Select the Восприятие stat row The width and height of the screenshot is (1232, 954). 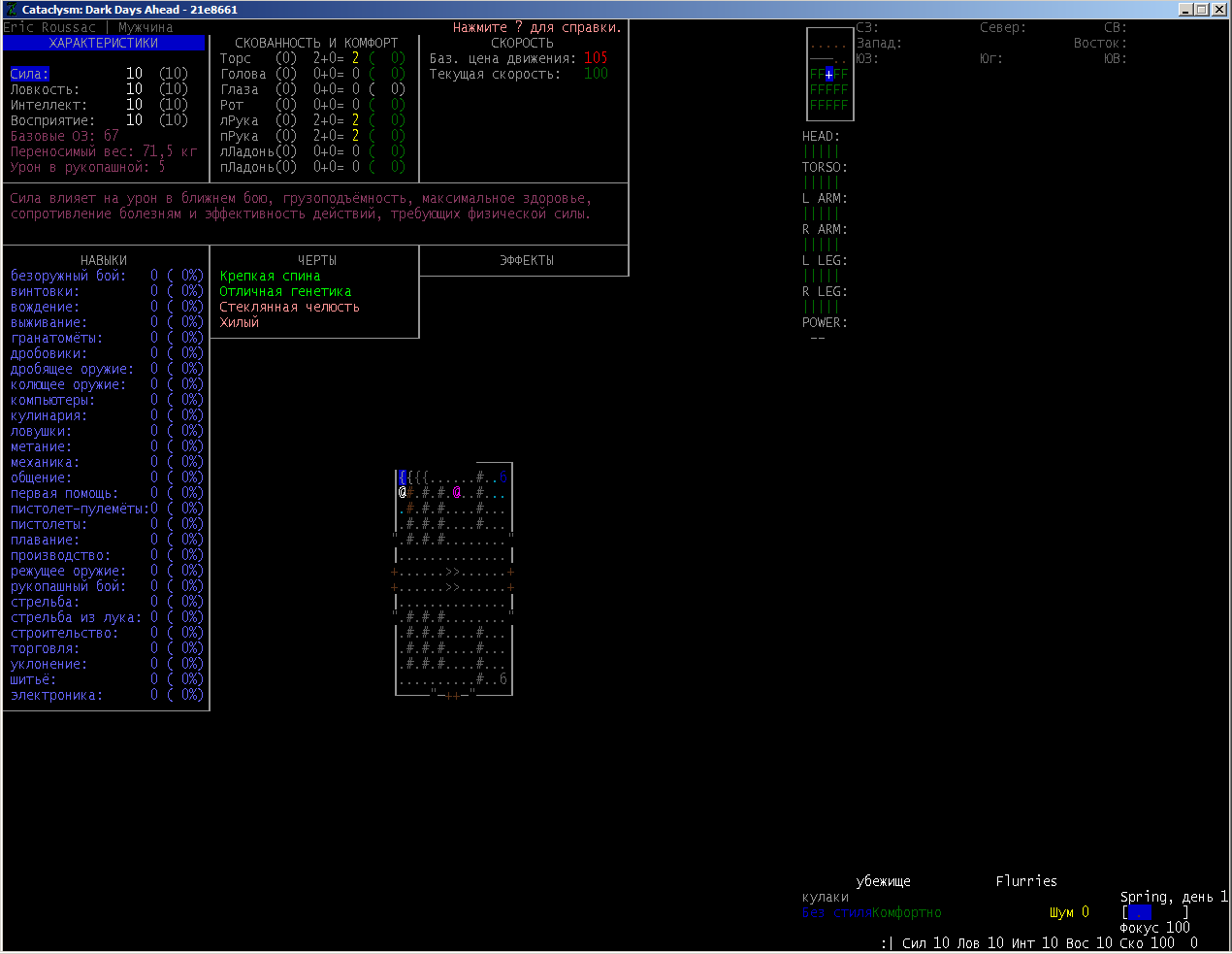click(x=99, y=120)
